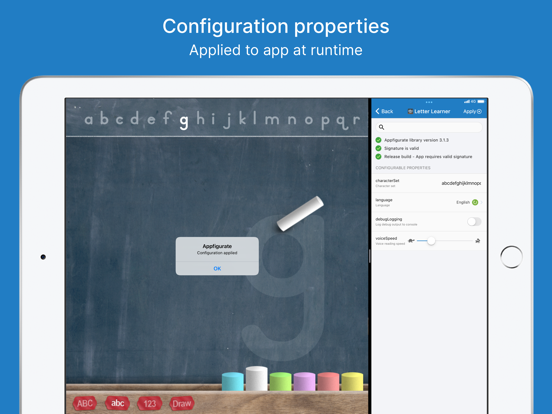Pick the green chalk color
Image resolution: width=552 pixels, height=414 pixels.
[281, 382]
